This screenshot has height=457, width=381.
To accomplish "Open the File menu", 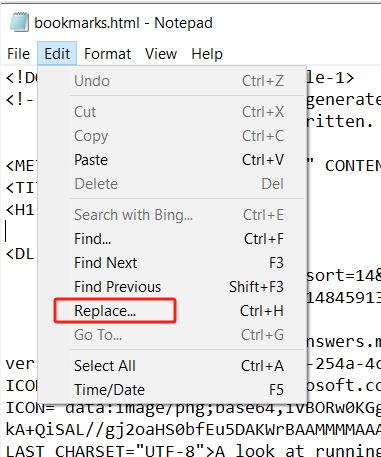I will (x=19, y=54).
